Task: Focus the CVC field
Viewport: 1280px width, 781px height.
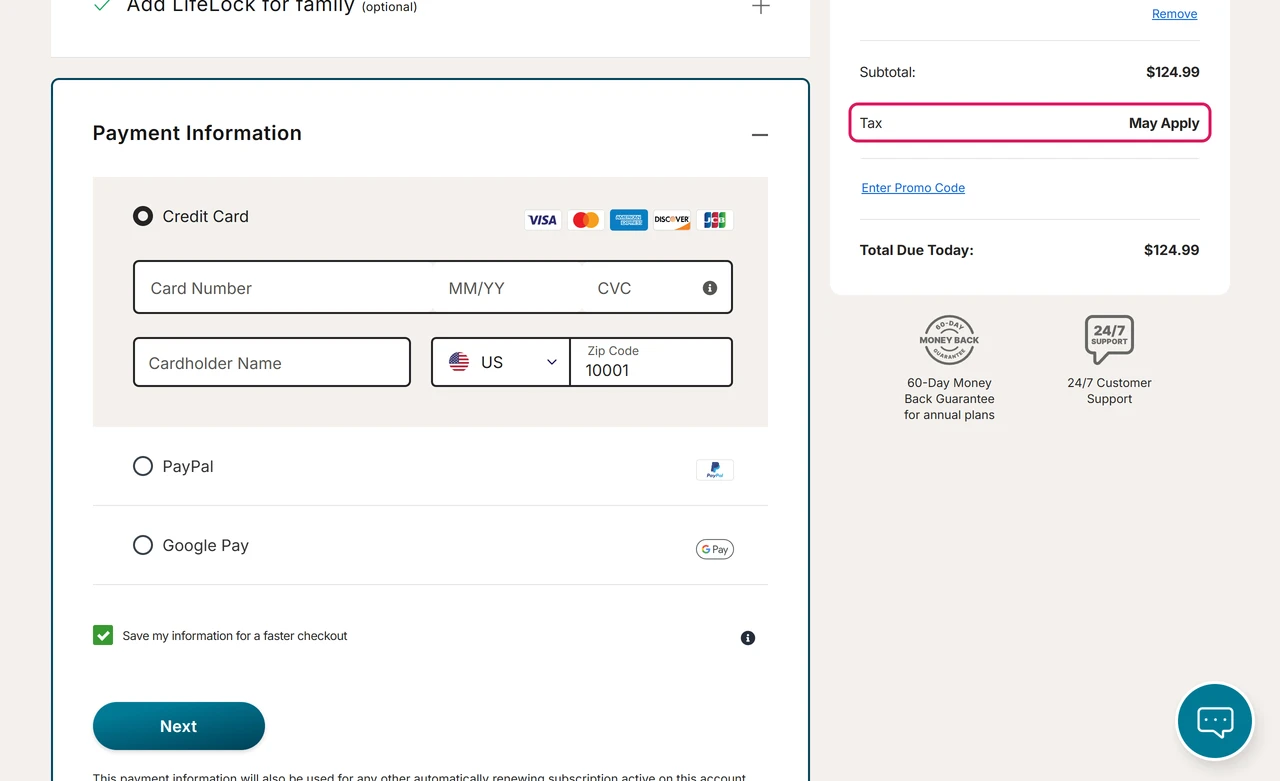Action: [640, 288]
